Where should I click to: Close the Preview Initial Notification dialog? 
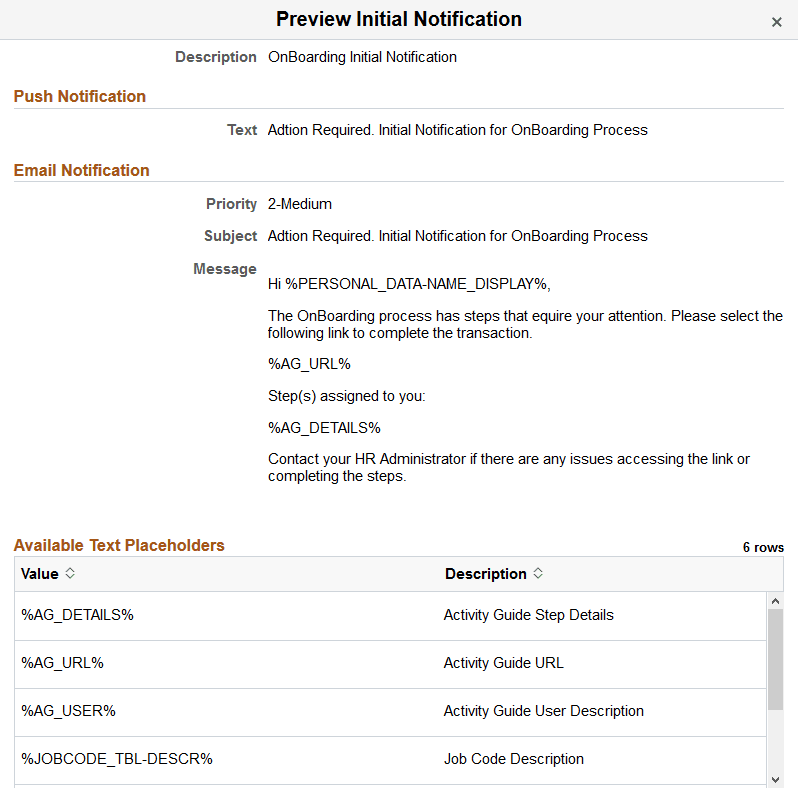(776, 22)
